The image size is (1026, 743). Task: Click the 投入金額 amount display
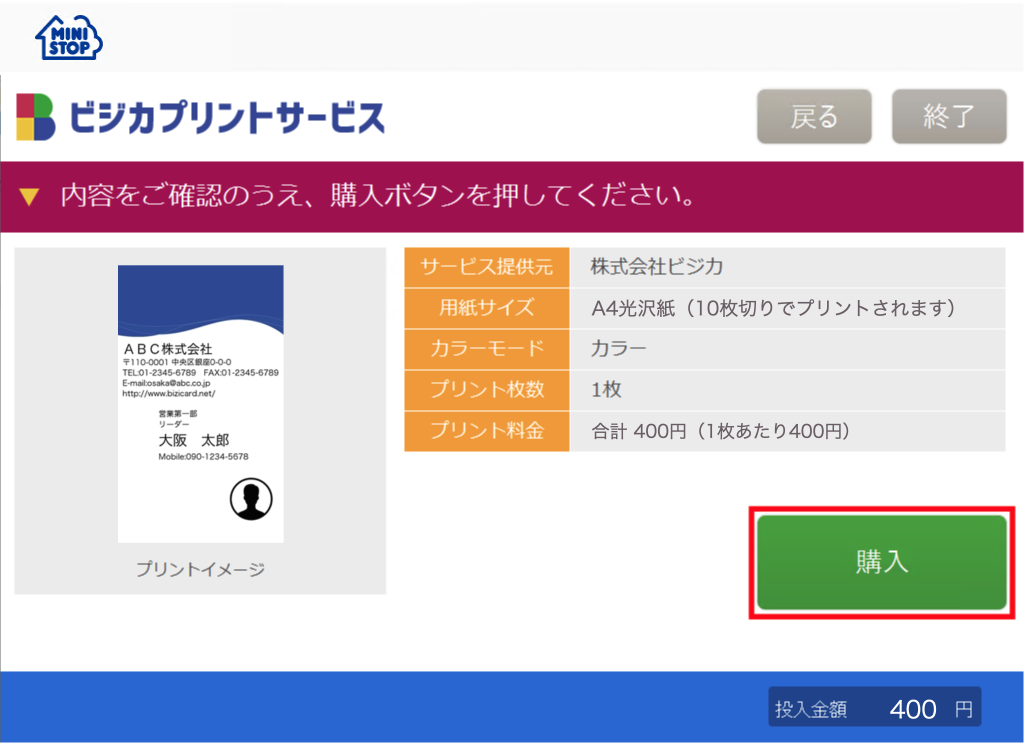click(874, 708)
